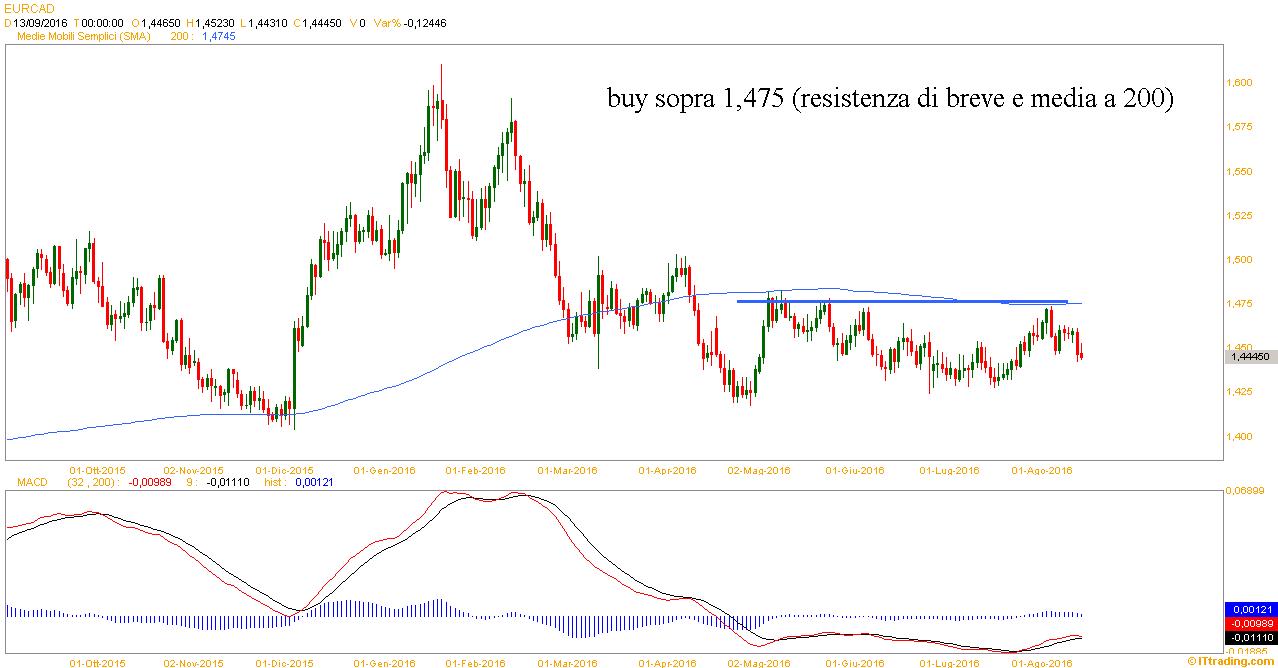Click the current price tag 1,44450
Viewport: 1278px width, 668px height.
(1250, 356)
